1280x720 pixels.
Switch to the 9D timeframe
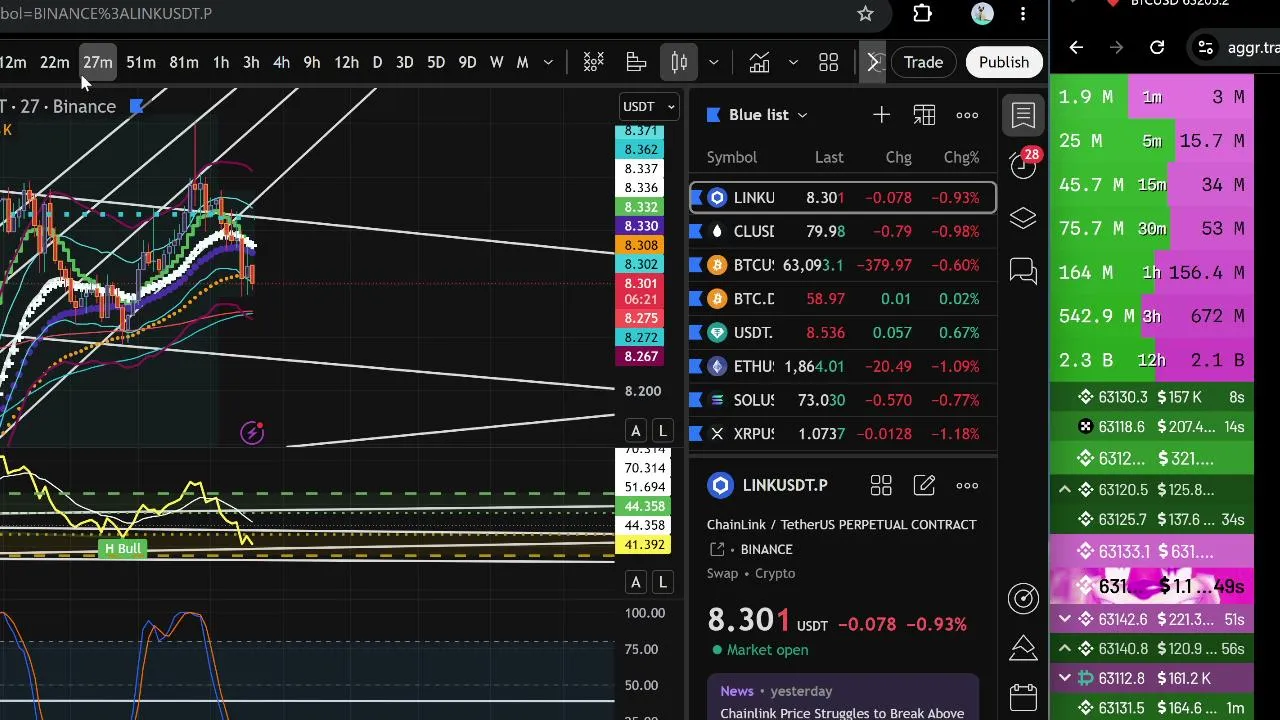click(x=467, y=63)
